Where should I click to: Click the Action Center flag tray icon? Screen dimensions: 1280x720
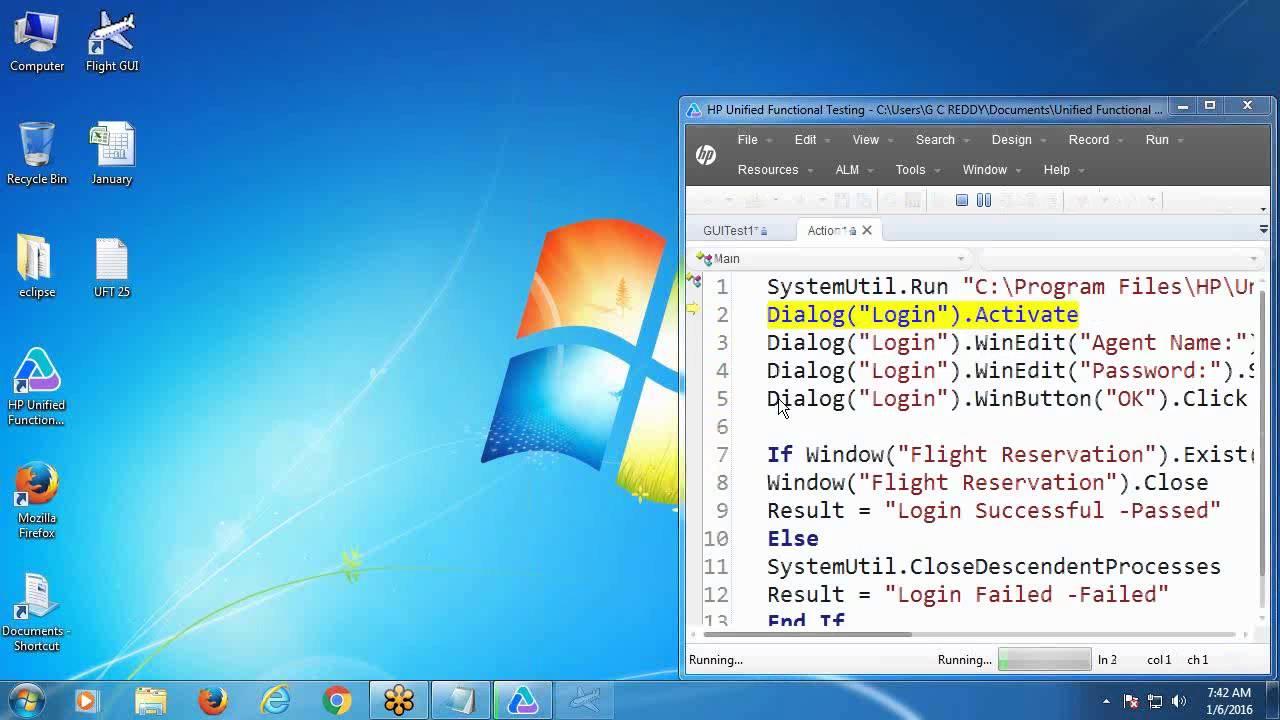pos(1131,701)
